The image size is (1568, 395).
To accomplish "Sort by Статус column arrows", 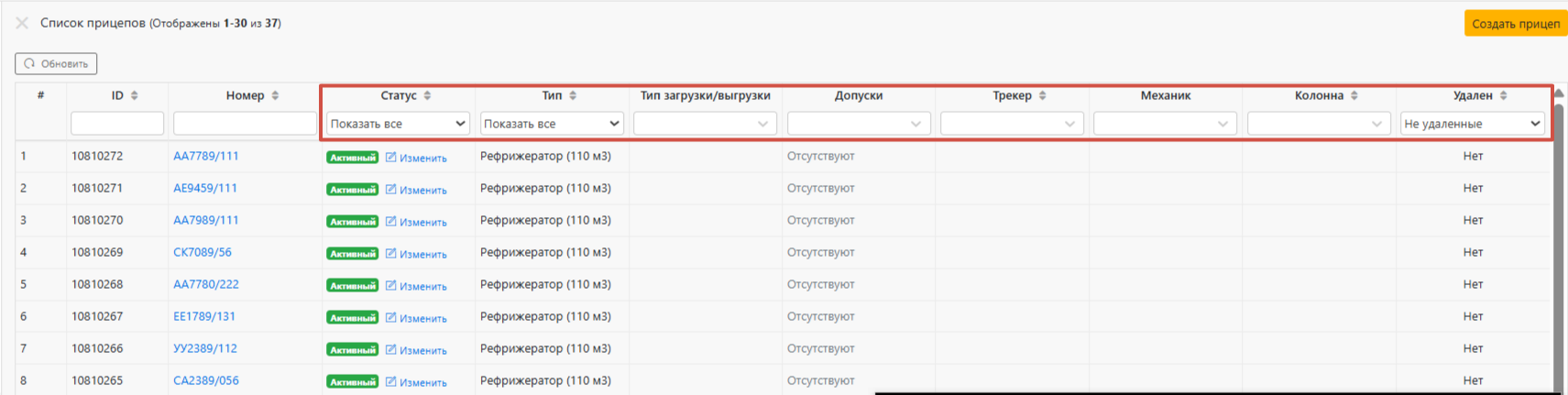I will [x=427, y=95].
